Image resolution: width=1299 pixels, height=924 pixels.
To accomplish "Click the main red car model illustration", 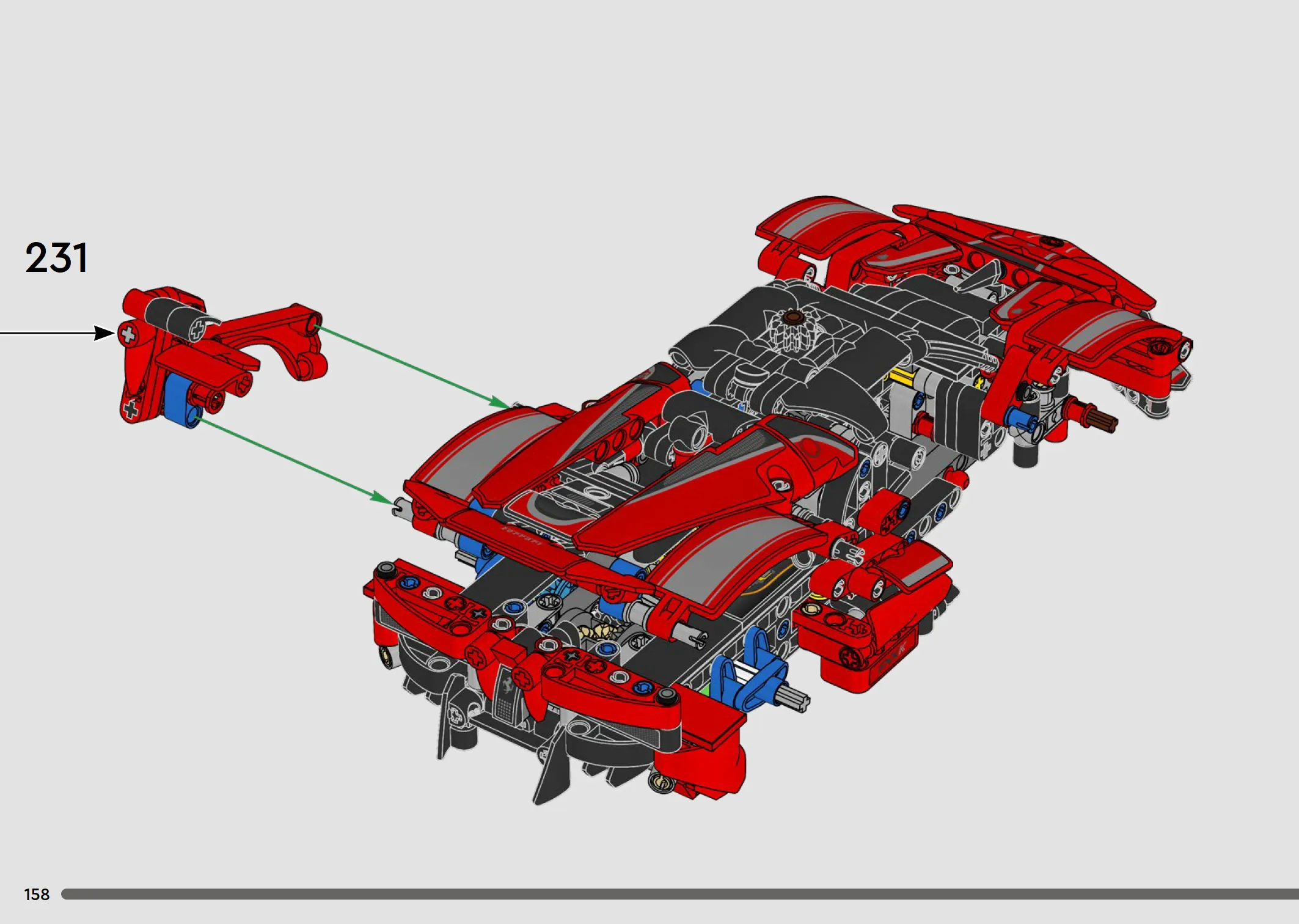I will (777, 500).
